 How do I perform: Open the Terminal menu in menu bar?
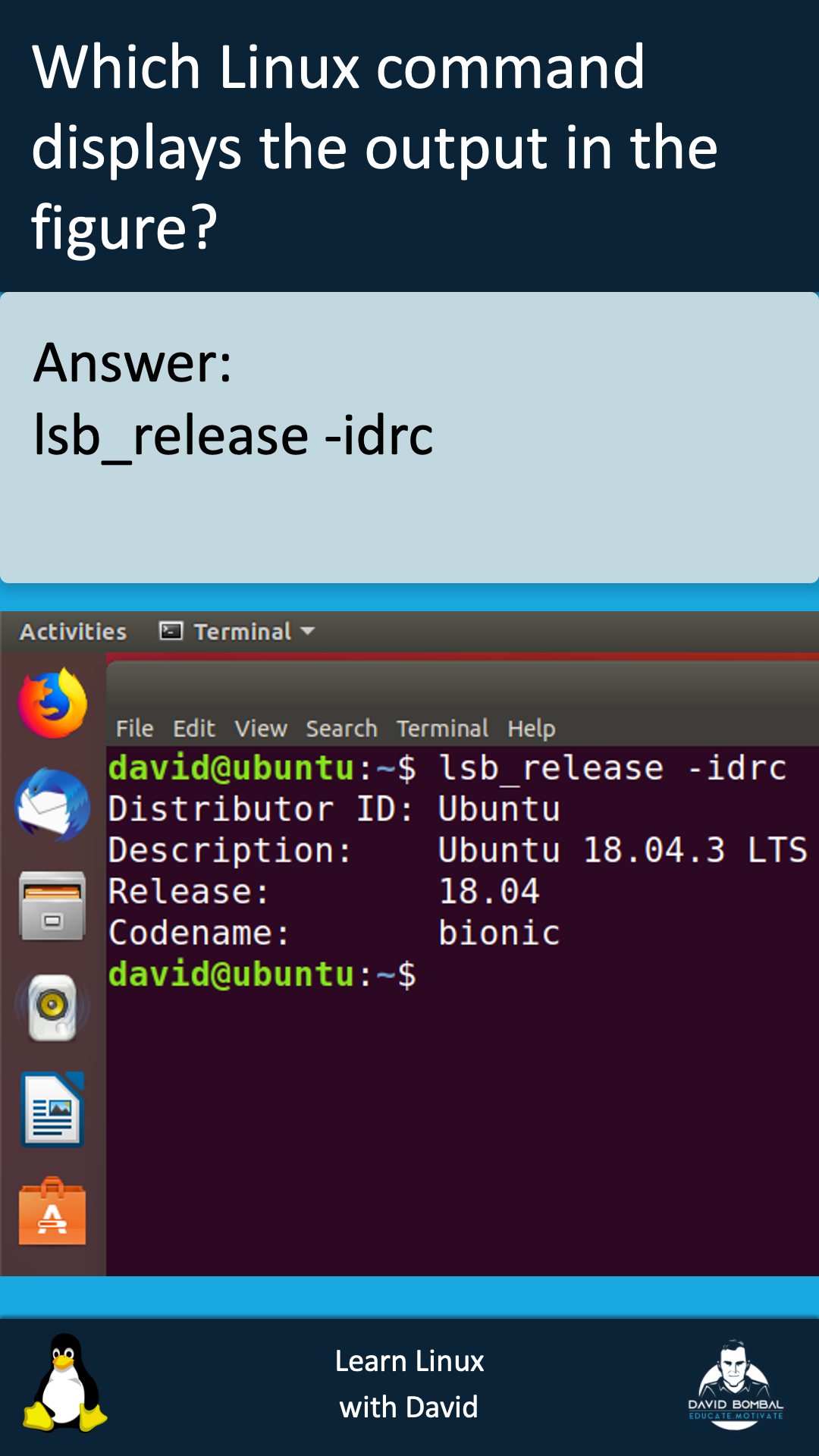click(443, 729)
